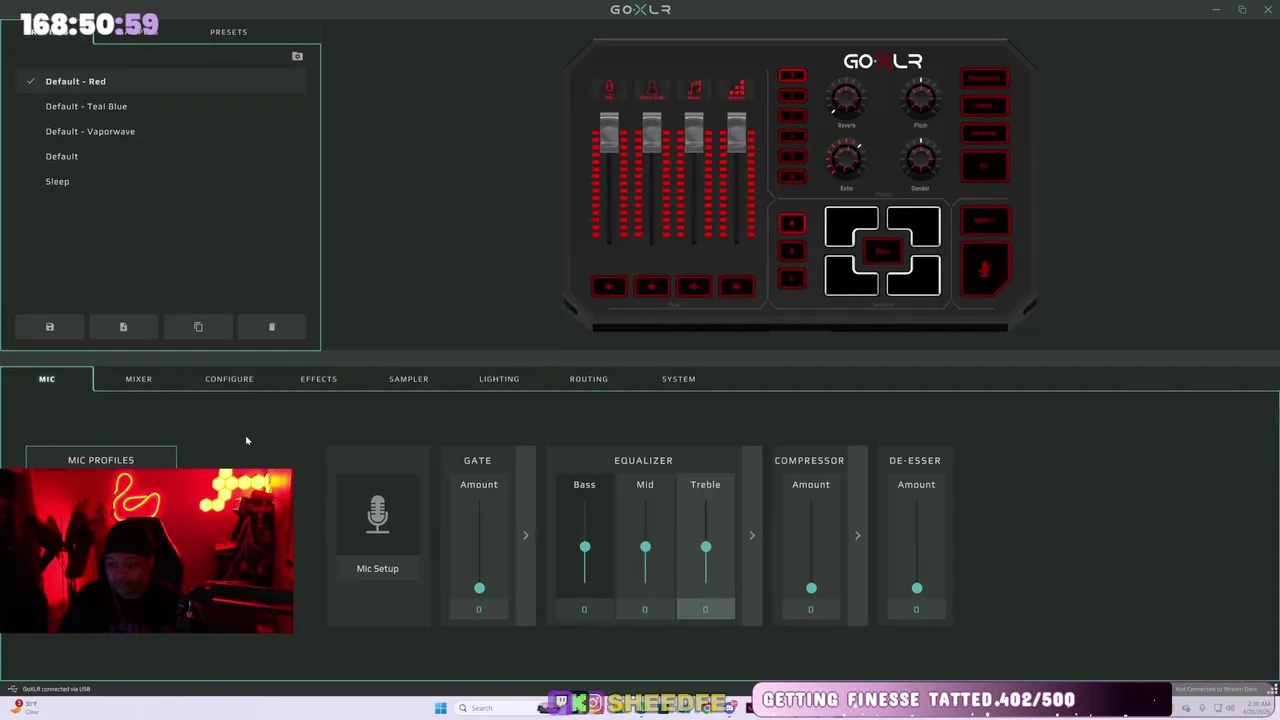Click the Compressor Amount slider handle
This screenshot has height=720, width=1280.
[x=811, y=588]
